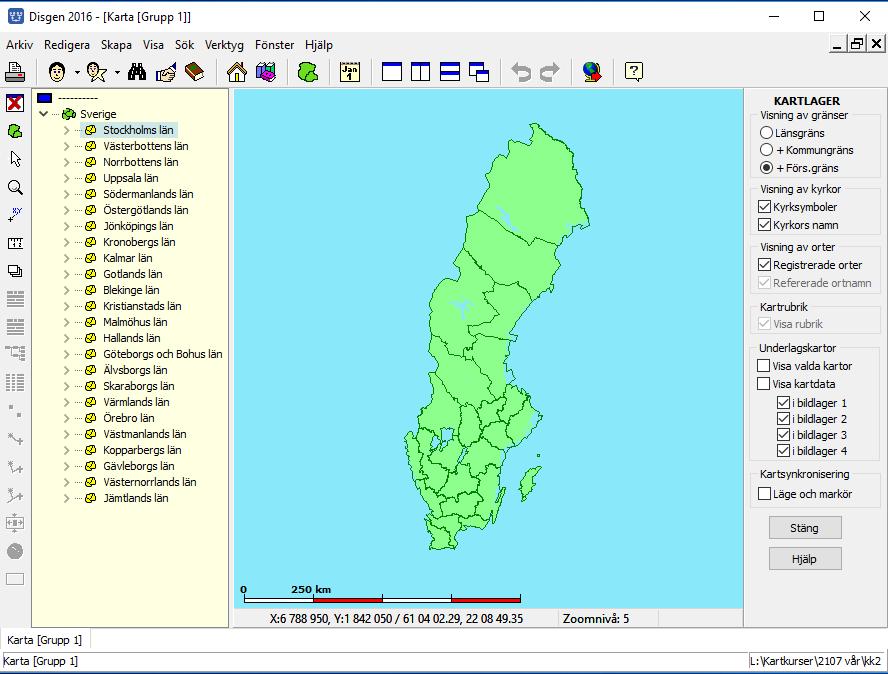Select Kalmar län in the tree

point(127,258)
